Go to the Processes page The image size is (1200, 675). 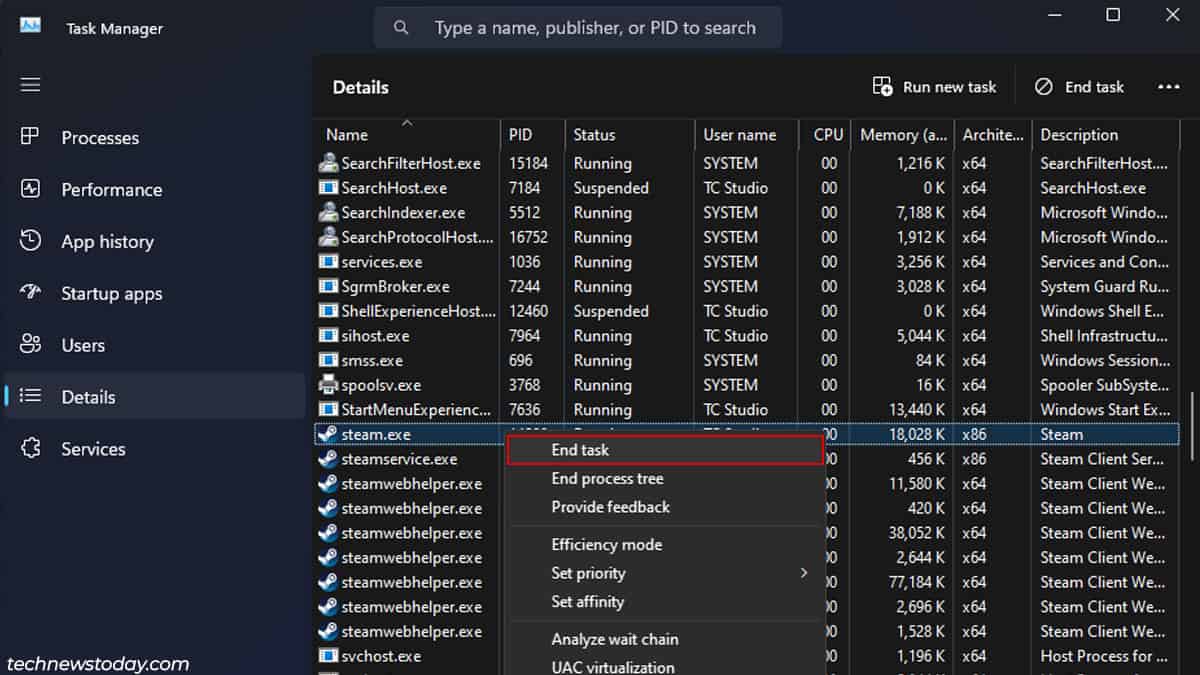(x=155, y=138)
